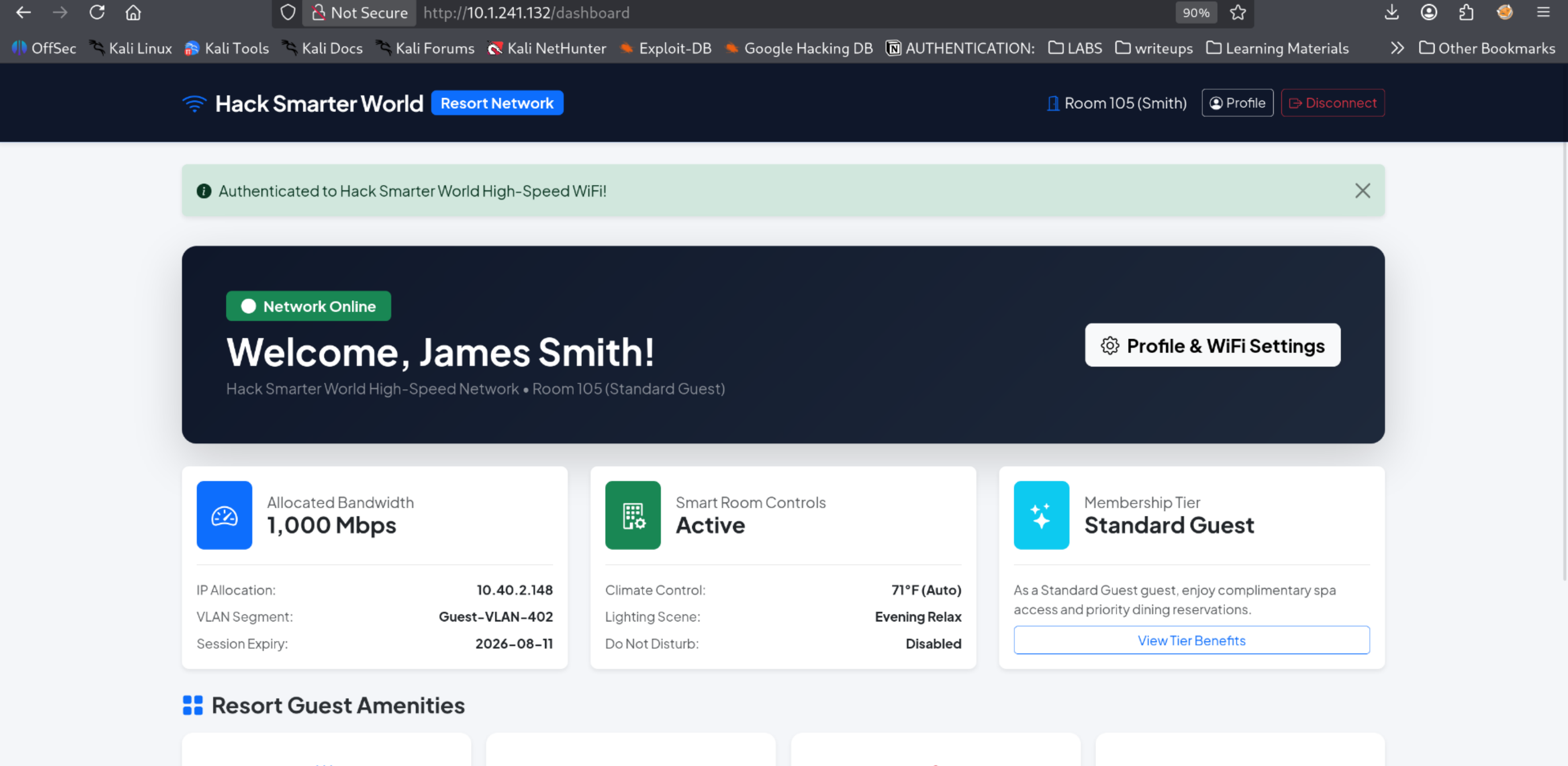Click the page vertical scrollbar
This screenshot has height=766, width=1568.
pyautogui.click(x=1564, y=362)
